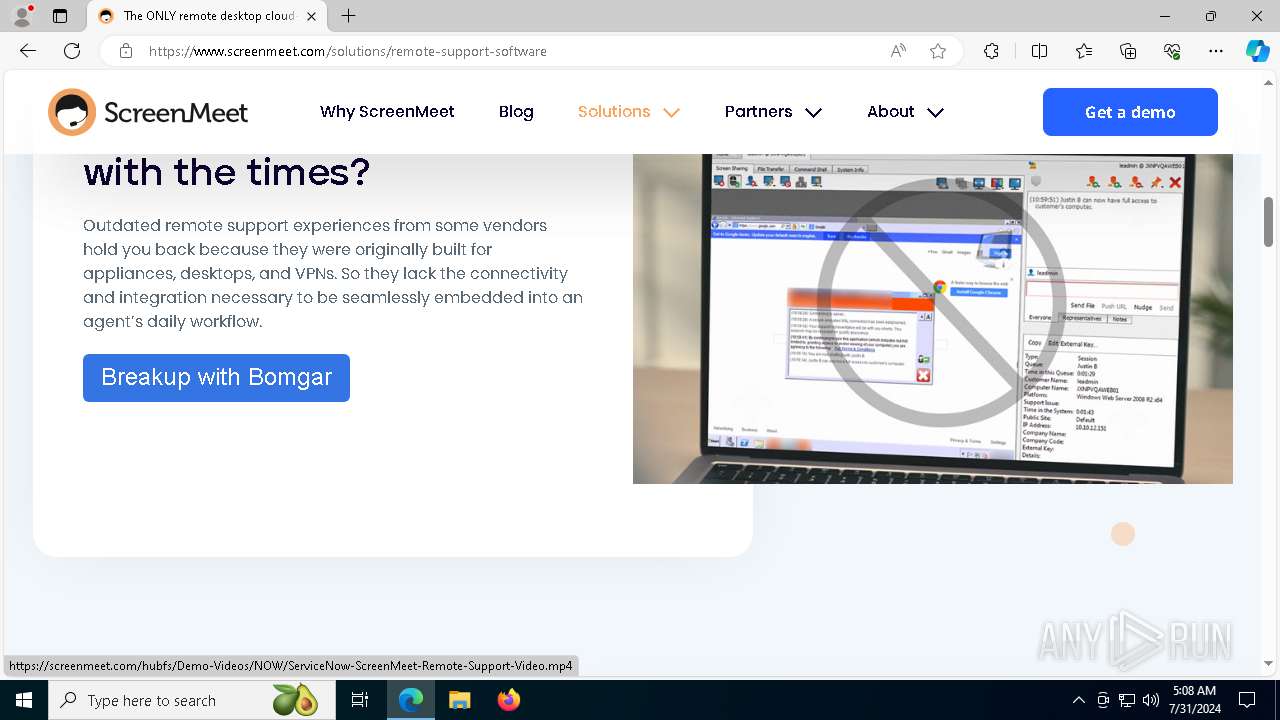Open the About menu
This screenshot has width=1280, height=720.
[x=891, y=112]
